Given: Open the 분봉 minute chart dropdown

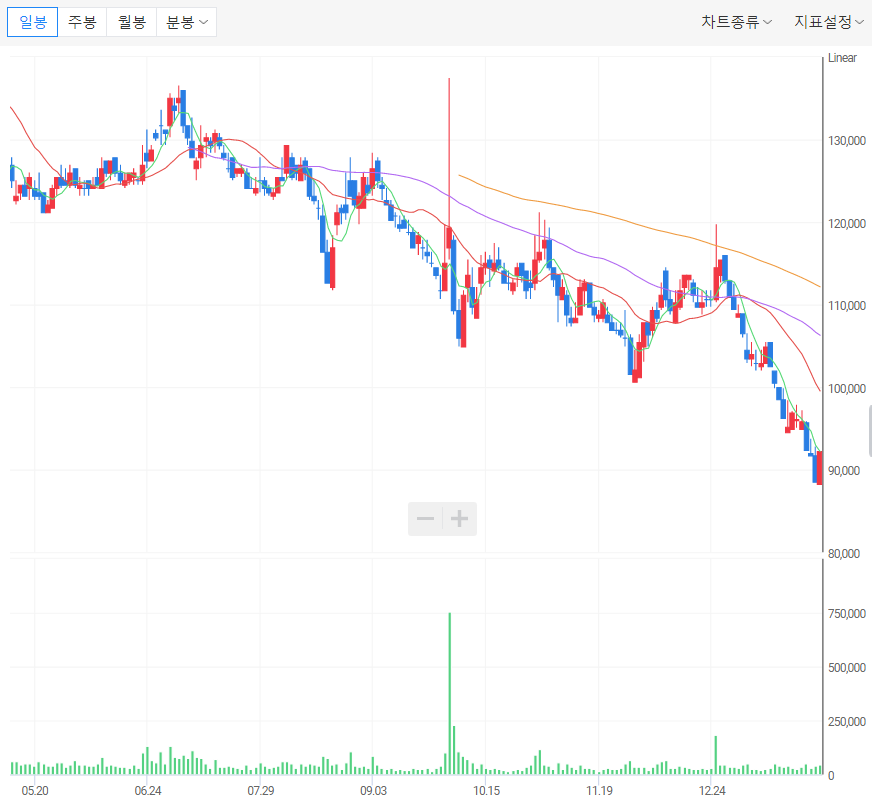Looking at the screenshot, I should pos(187,22).
